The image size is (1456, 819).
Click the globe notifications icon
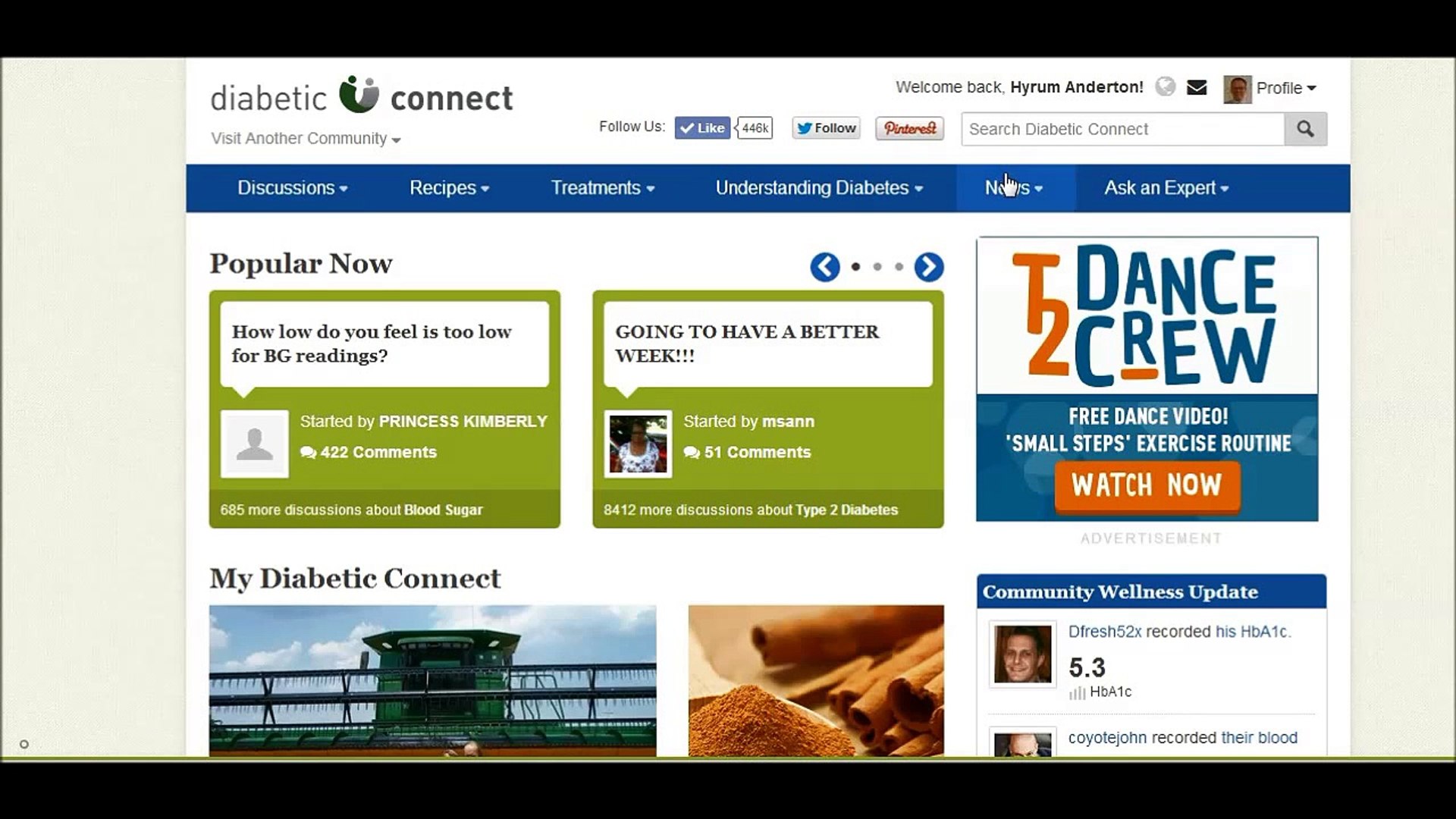point(1165,87)
